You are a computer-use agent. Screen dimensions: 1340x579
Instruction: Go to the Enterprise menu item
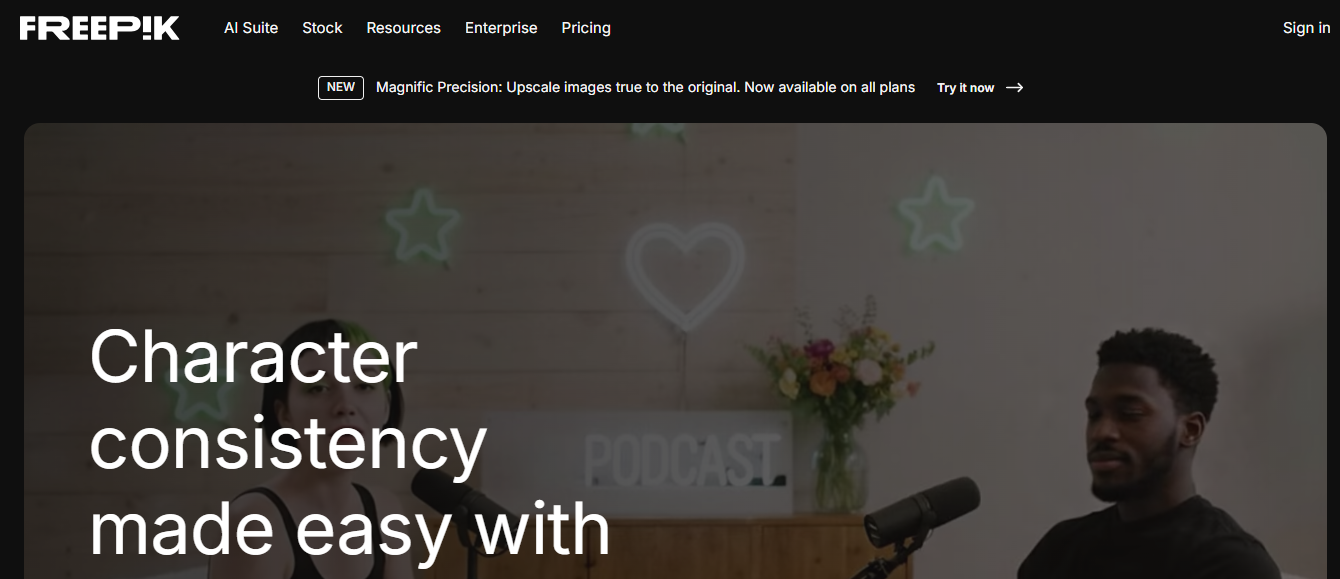tap(501, 28)
